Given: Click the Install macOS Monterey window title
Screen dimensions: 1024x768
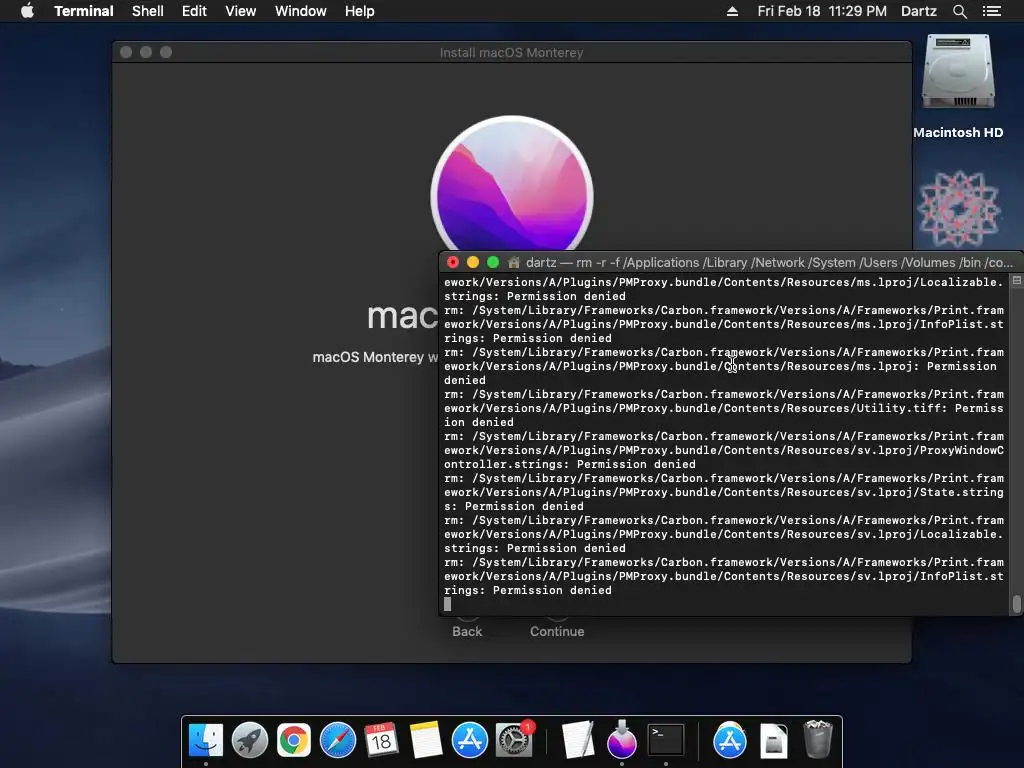Looking at the screenshot, I should [x=511, y=52].
